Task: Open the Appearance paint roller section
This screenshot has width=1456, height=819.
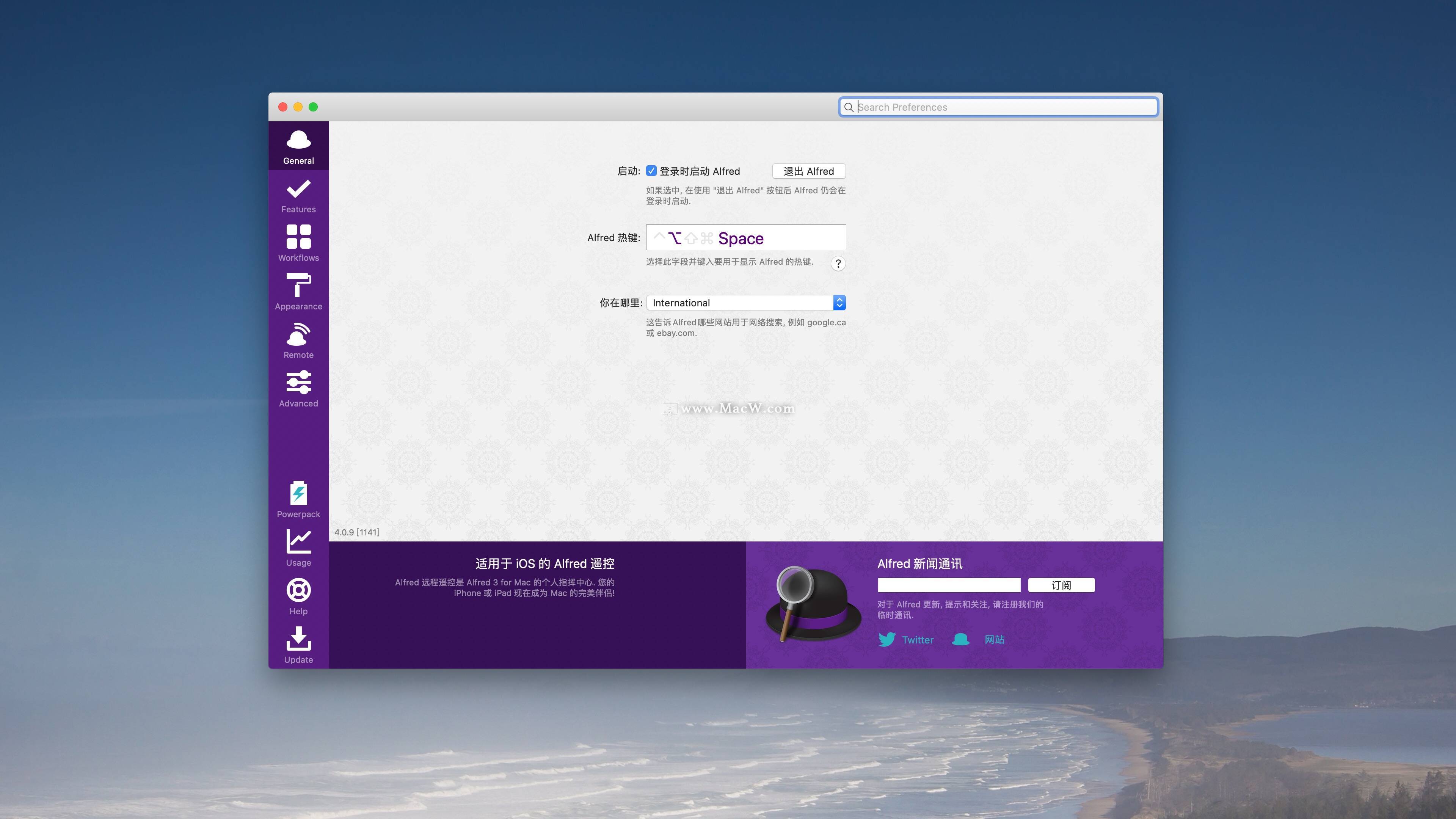Action: (x=298, y=292)
